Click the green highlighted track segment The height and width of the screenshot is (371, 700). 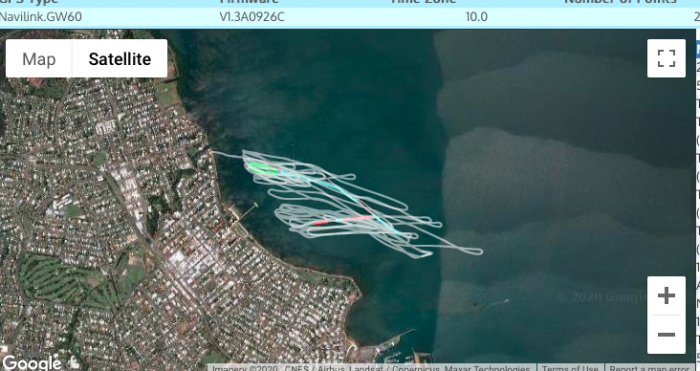[262, 168]
